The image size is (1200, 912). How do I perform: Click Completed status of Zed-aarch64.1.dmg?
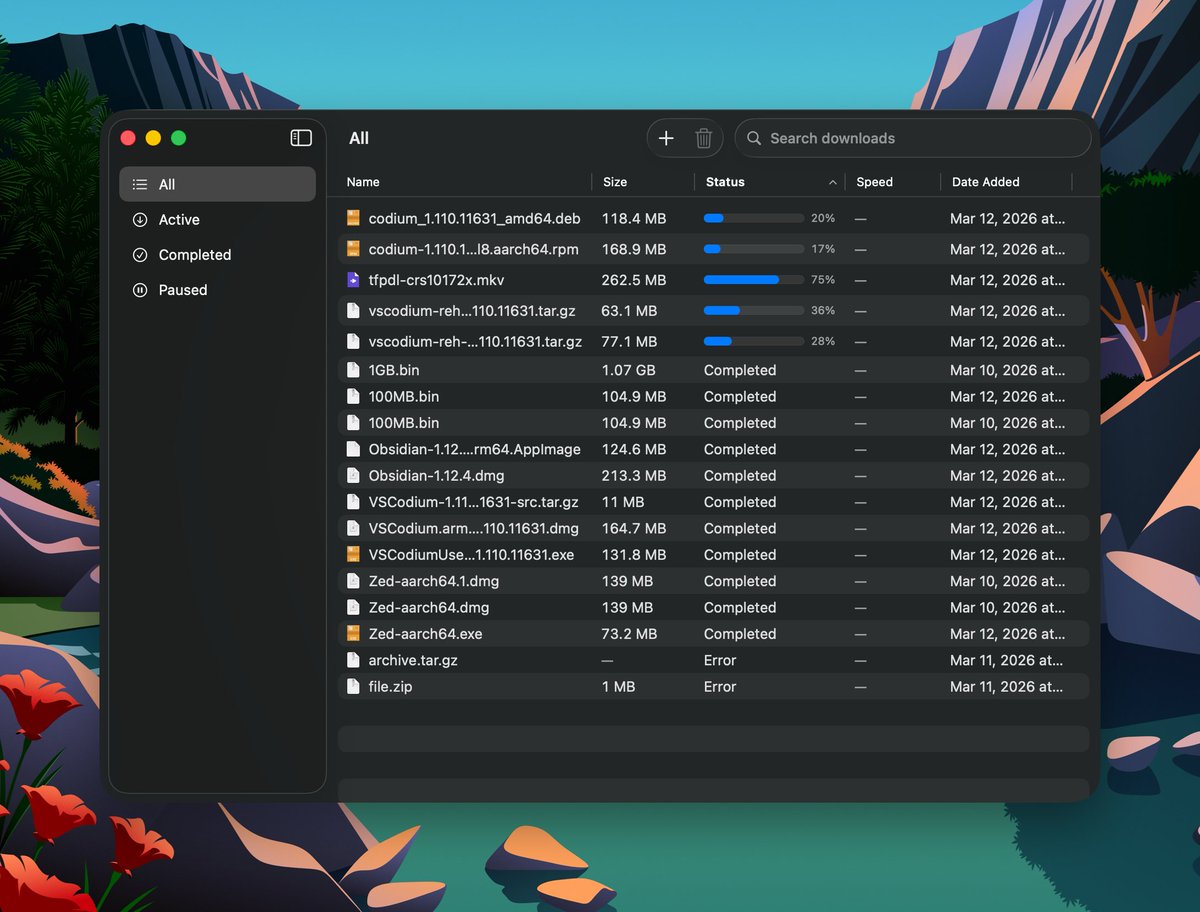(x=740, y=581)
